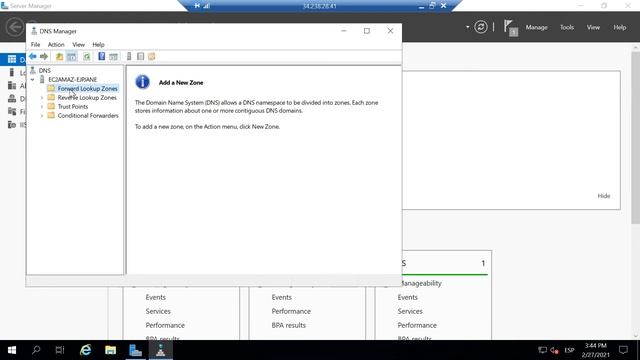
Task: Select the DNS root node
Action: pos(44,71)
